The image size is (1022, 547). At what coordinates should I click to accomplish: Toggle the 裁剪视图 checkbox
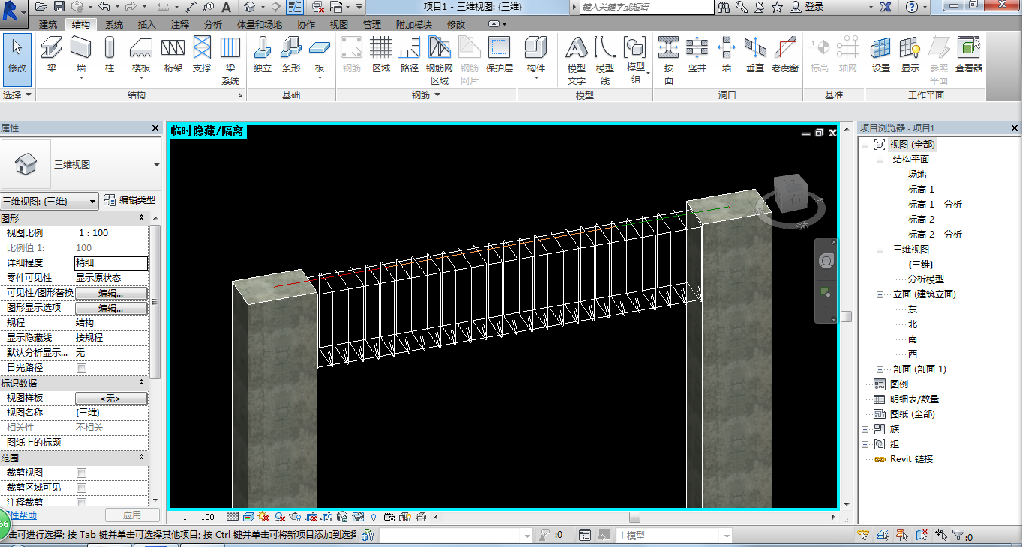(81, 471)
